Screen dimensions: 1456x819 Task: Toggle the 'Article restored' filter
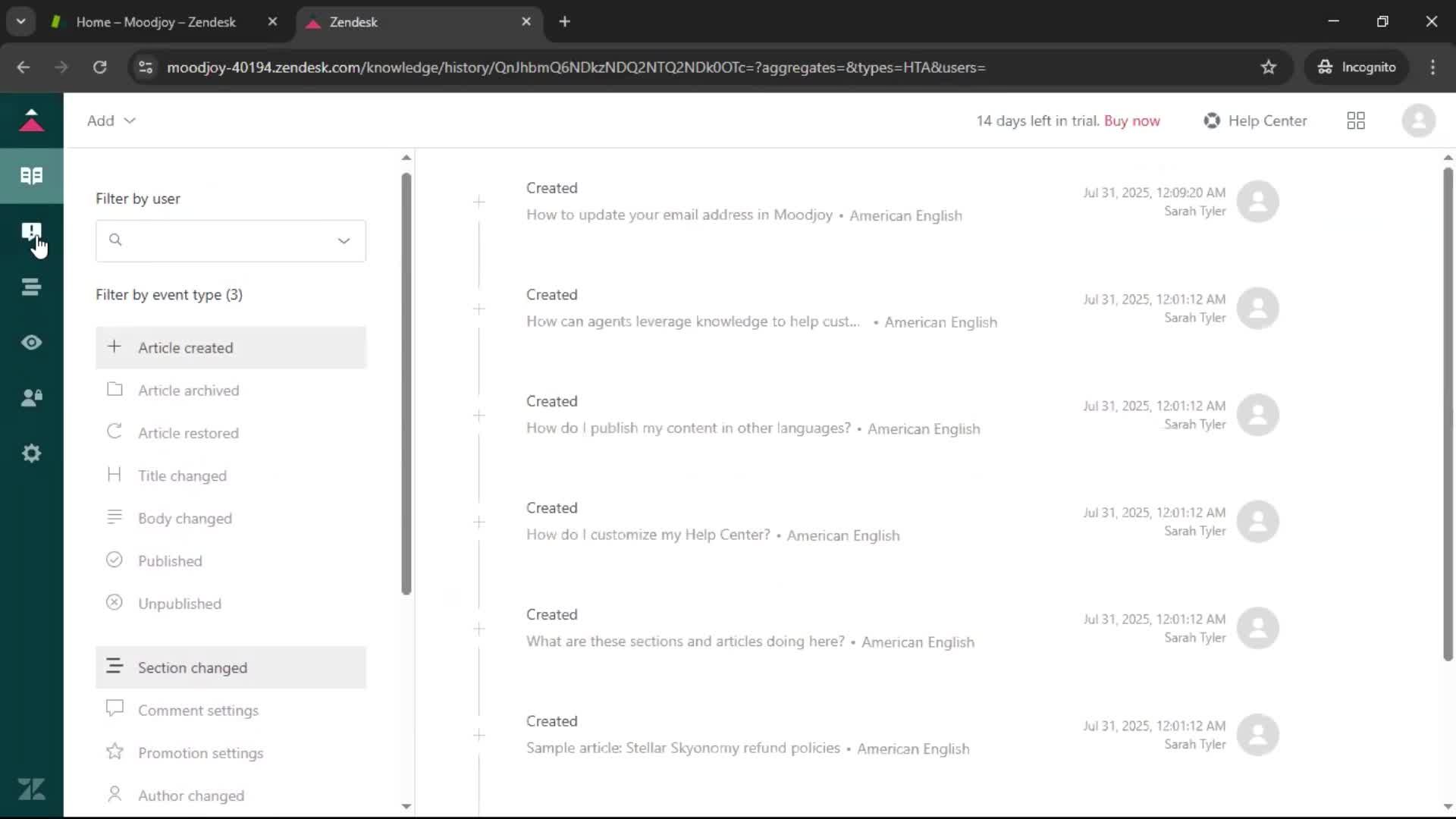[231, 433]
